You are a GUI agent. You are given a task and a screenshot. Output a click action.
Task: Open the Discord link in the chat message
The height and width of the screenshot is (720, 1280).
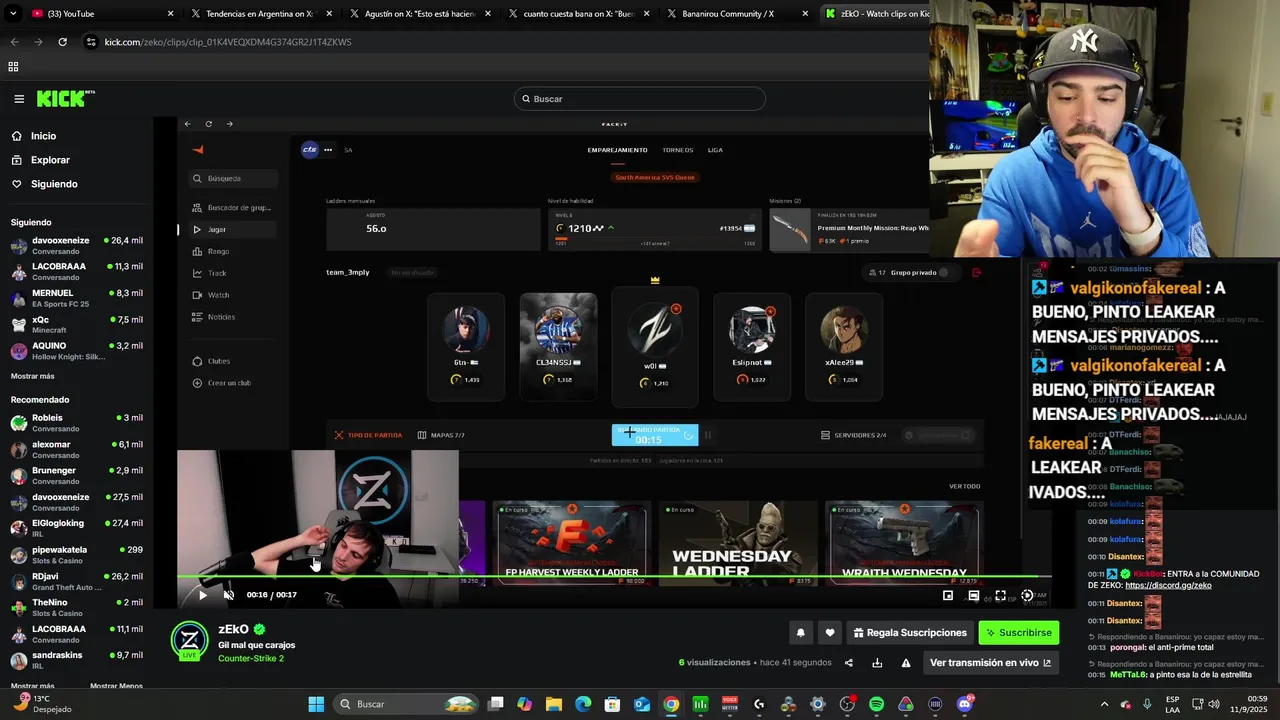1168,585
